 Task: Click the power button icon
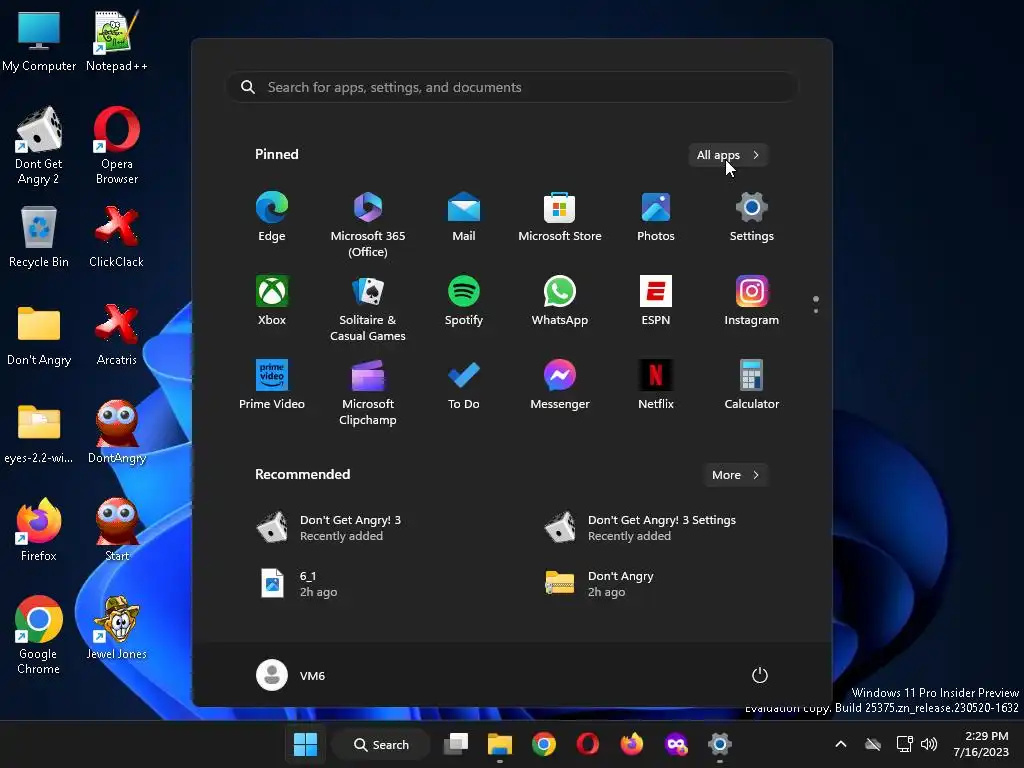click(760, 675)
